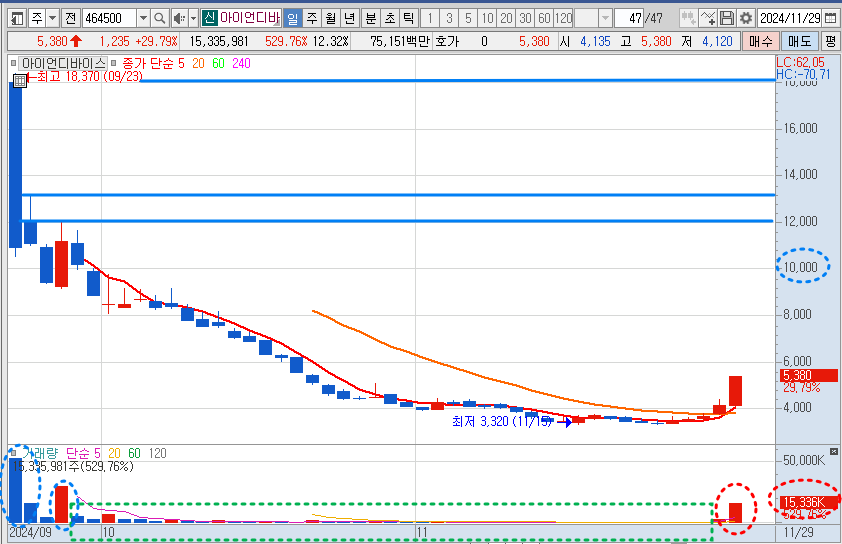Click the 120 volume average label
The width and height of the screenshot is (842, 544).
pos(157,454)
